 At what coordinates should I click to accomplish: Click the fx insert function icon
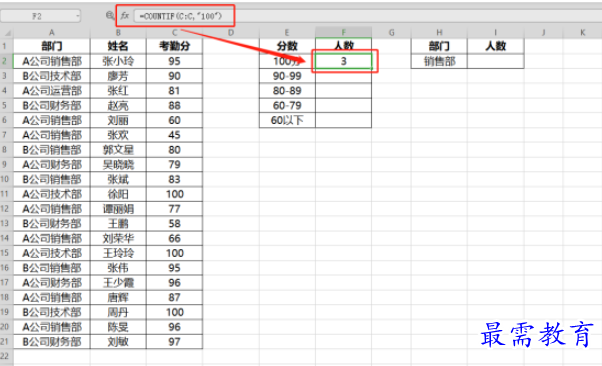[125, 16]
